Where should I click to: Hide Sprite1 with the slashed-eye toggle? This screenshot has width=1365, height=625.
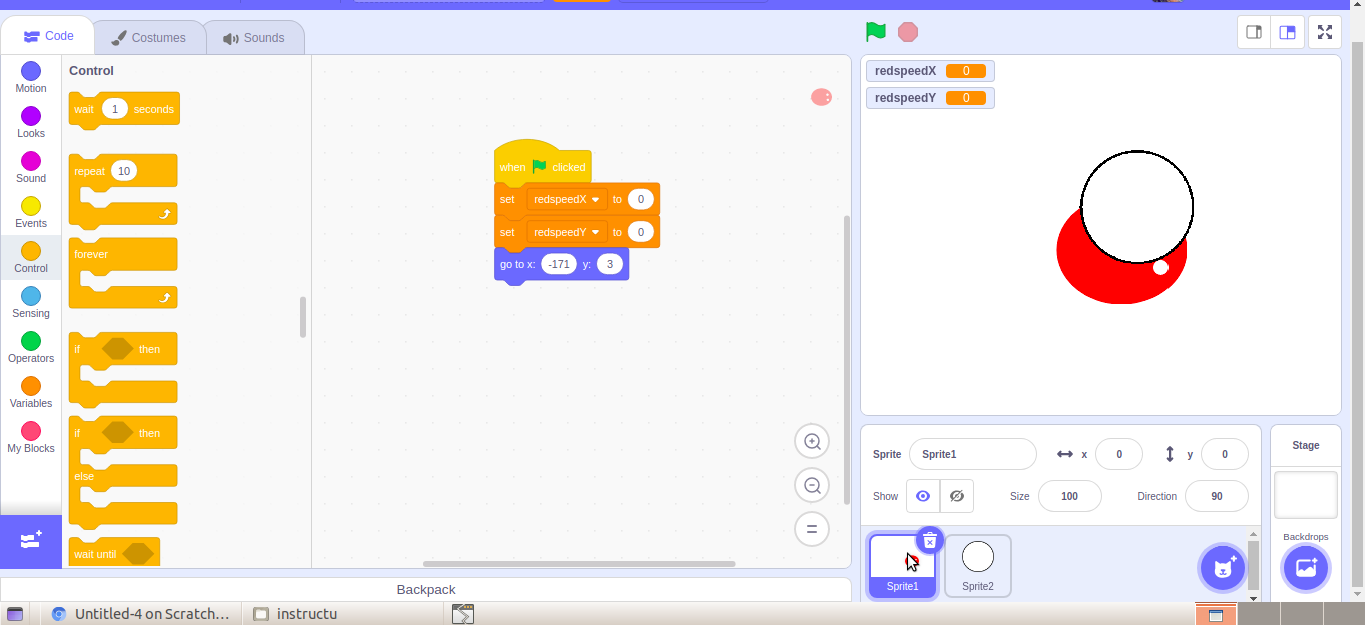click(x=956, y=495)
